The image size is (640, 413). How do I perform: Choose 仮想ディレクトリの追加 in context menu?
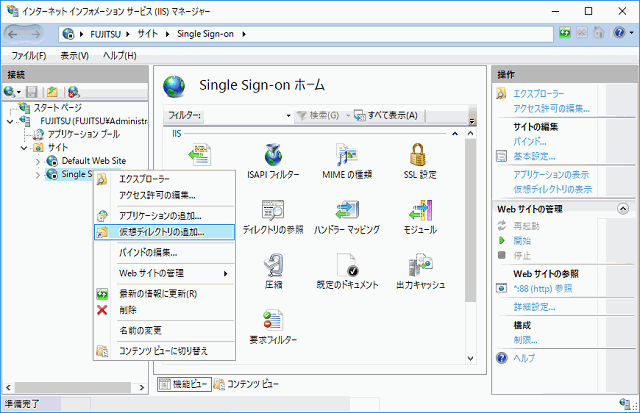(x=164, y=232)
